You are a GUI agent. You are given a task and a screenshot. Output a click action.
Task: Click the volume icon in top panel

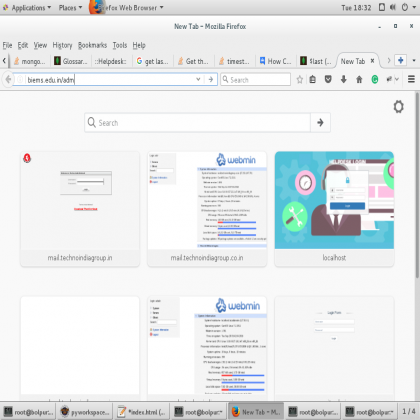click(x=393, y=7)
